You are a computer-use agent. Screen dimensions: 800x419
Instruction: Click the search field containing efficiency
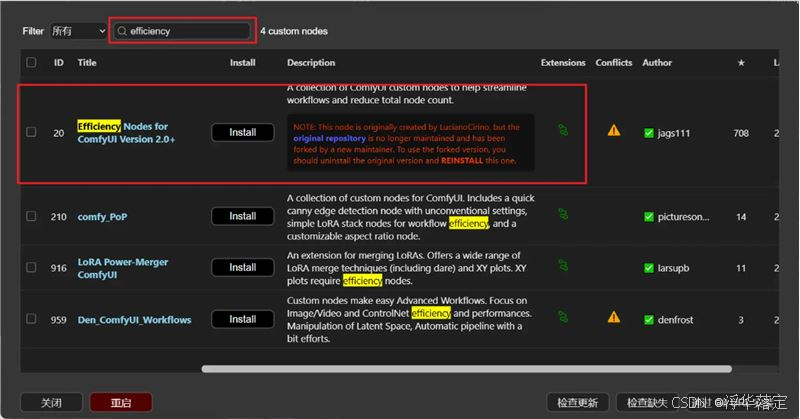pyautogui.click(x=182, y=31)
